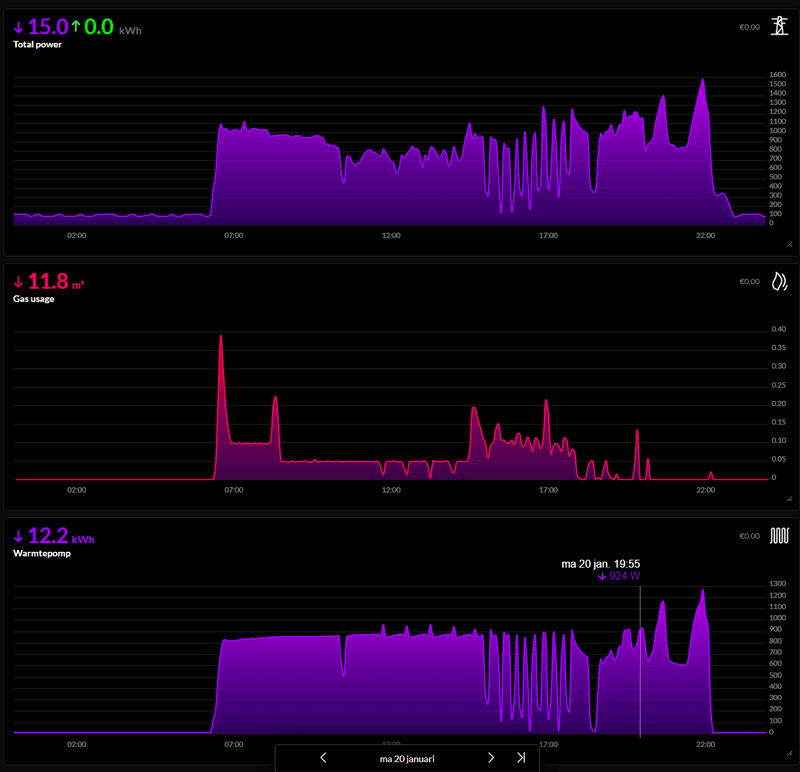Click the 15.0 kWh import value

pyautogui.click(x=47, y=27)
